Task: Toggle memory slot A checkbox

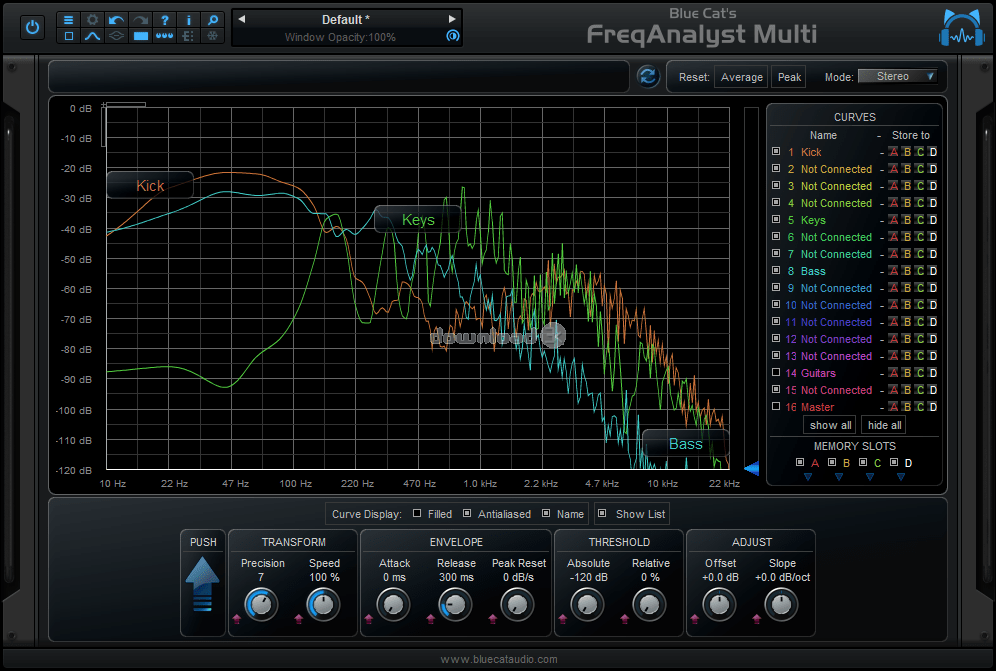Action: 800,462
